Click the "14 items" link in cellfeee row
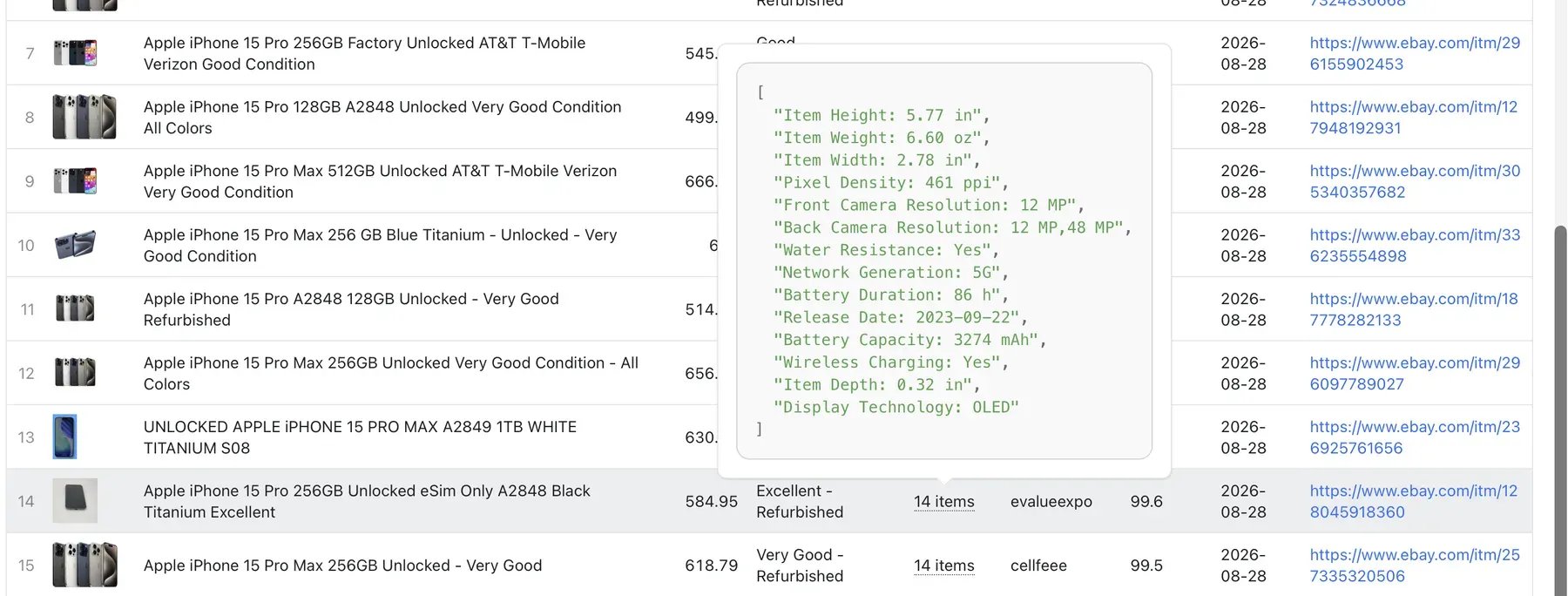1568x596 pixels. click(x=944, y=566)
